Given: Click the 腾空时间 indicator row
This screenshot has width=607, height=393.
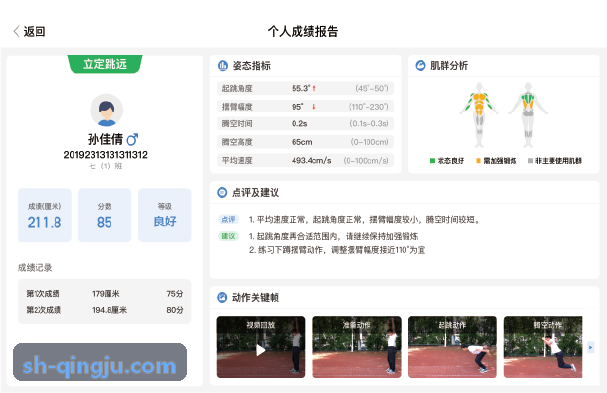Looking at the screenshot, I should [x=305, y=124].
